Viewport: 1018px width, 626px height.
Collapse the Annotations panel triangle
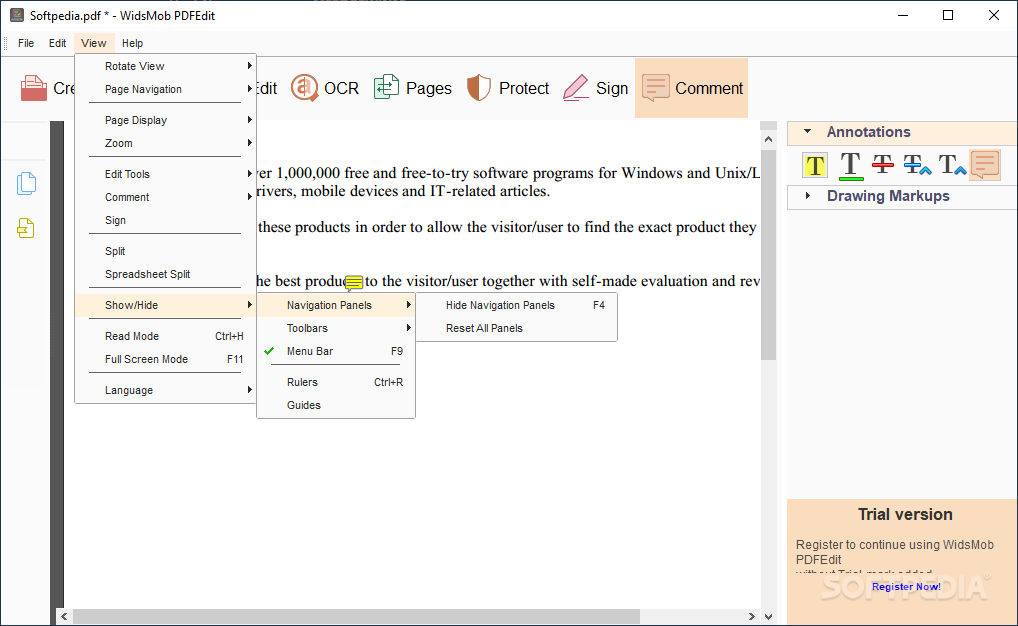coord(808,131)
